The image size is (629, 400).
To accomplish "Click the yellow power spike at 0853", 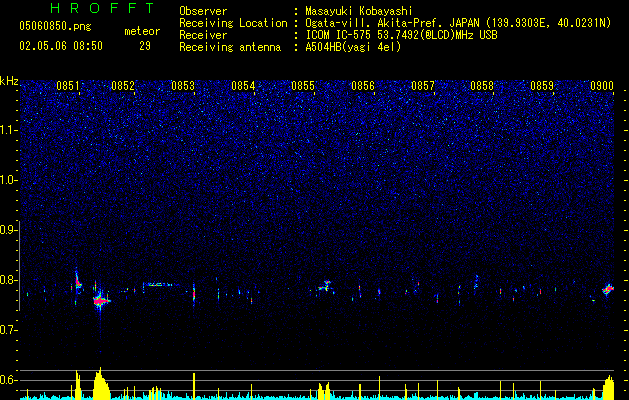I will 194,386.
